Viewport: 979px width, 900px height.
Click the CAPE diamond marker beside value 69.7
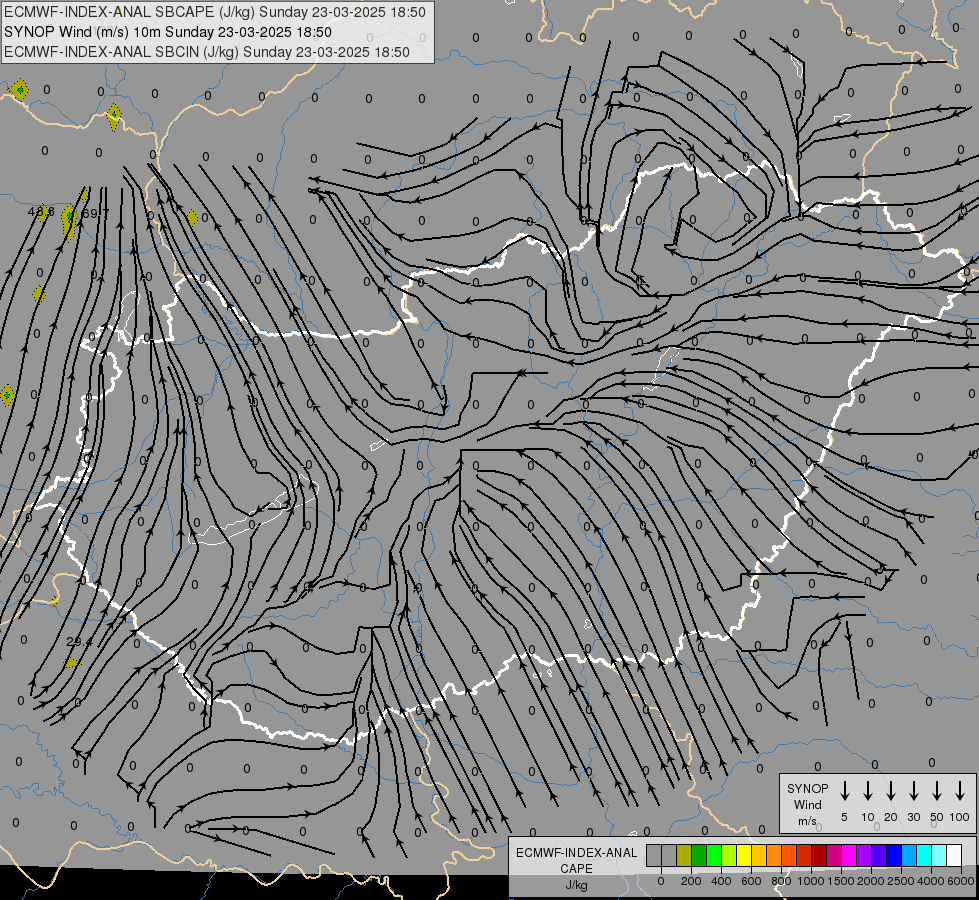(69, 222)
